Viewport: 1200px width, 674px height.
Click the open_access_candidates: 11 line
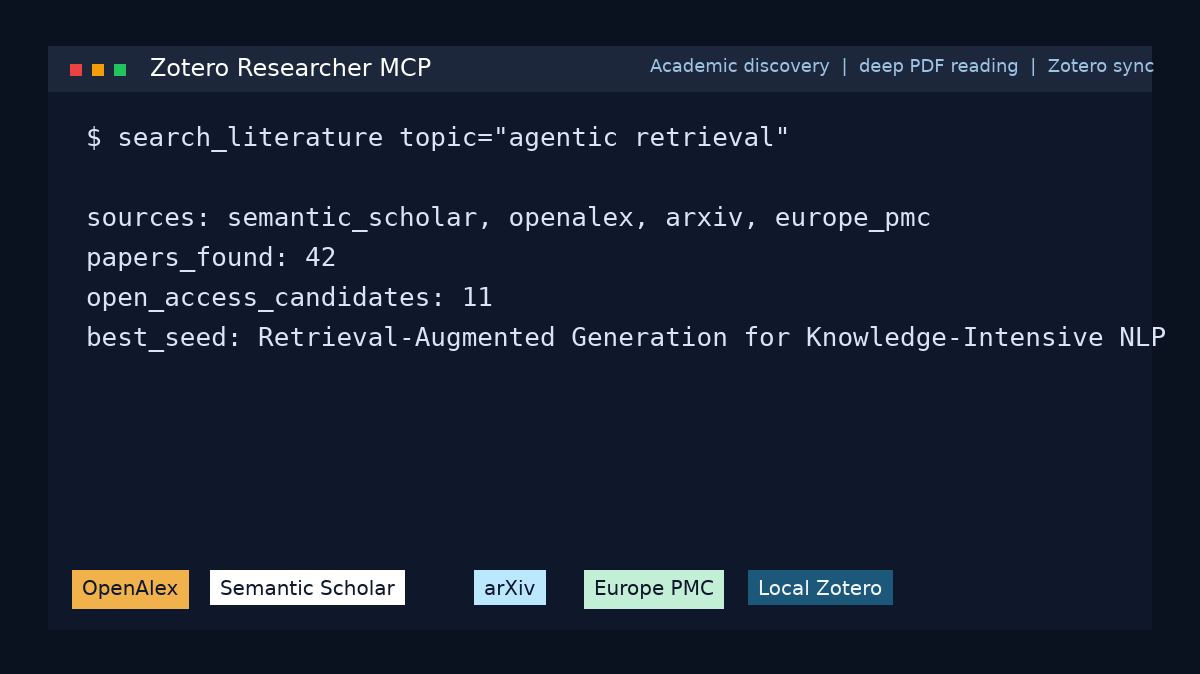pyautogui.click(x=289, y=298)
